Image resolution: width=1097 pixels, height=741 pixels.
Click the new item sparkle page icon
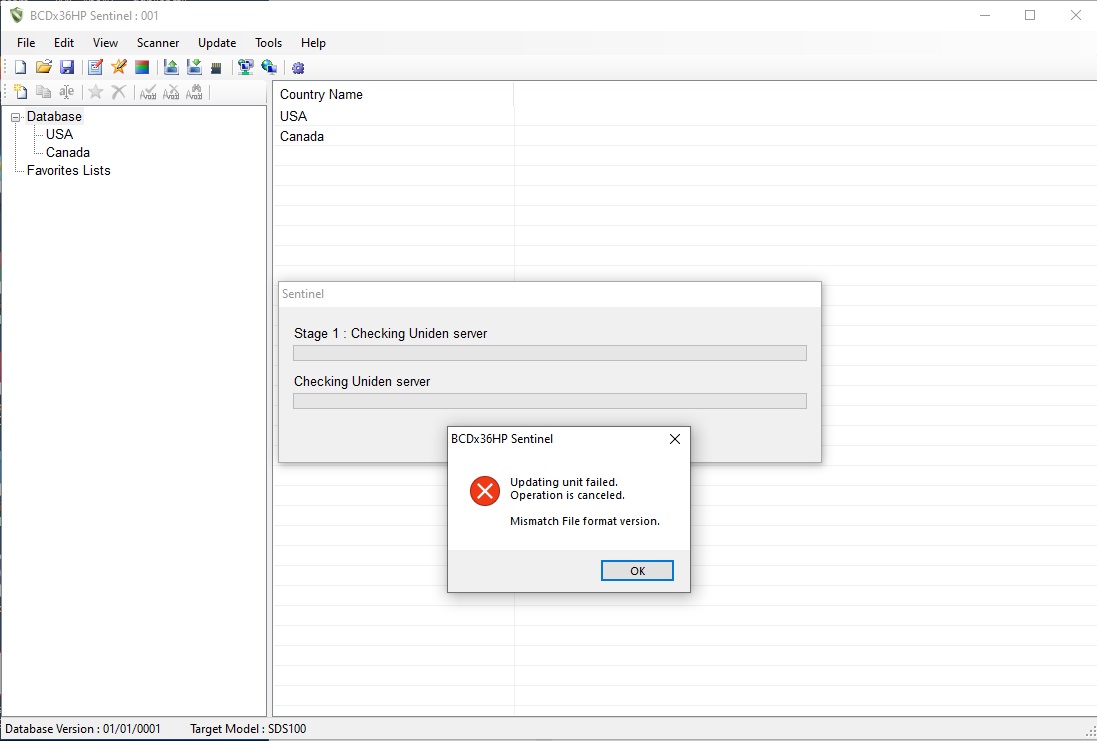(x=20, y=92)
